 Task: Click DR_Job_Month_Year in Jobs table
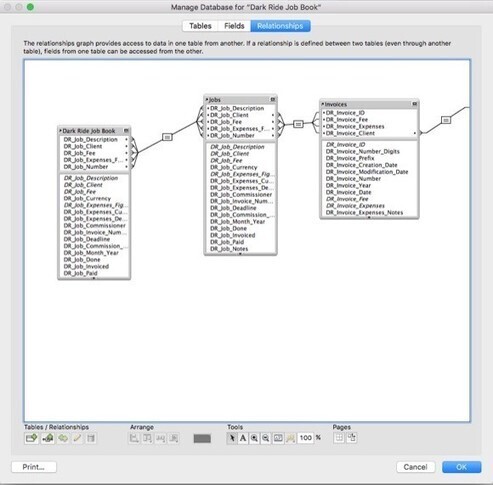point(237,221)
